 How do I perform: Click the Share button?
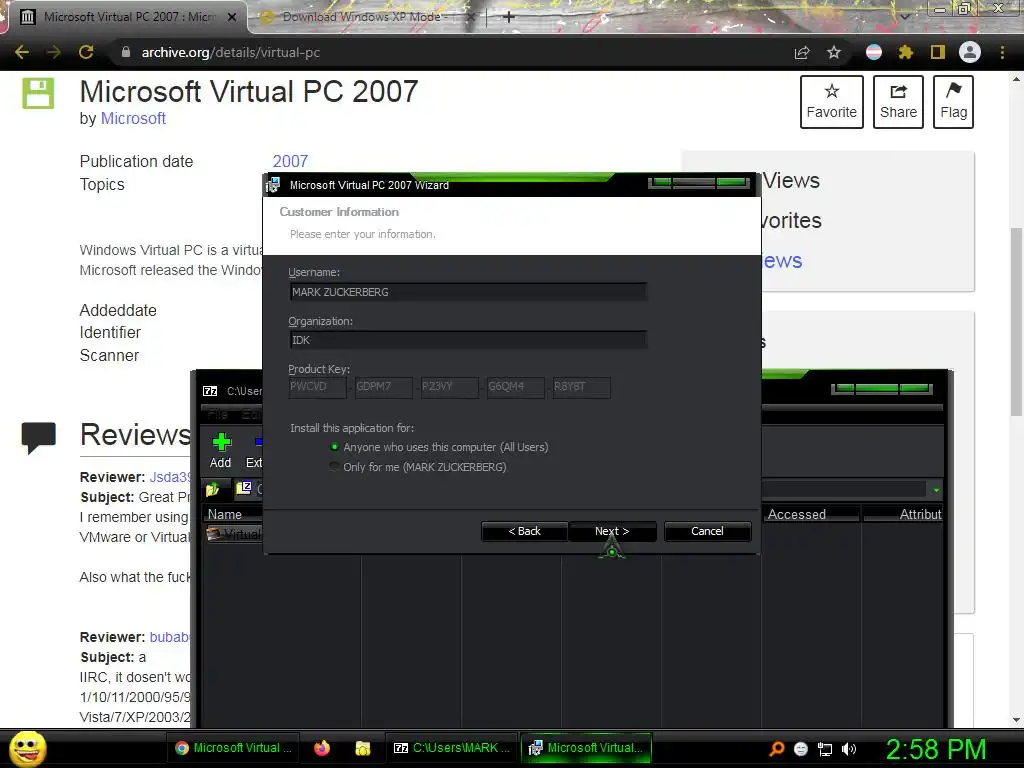pyautogui.click(x=898, y=102)
